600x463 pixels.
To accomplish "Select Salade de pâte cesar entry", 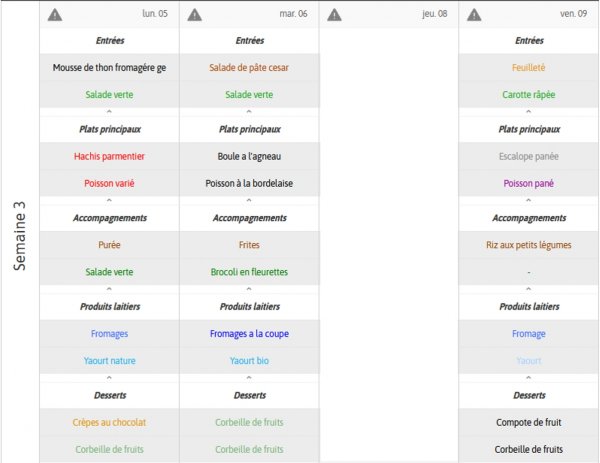I will click(249, 68).
